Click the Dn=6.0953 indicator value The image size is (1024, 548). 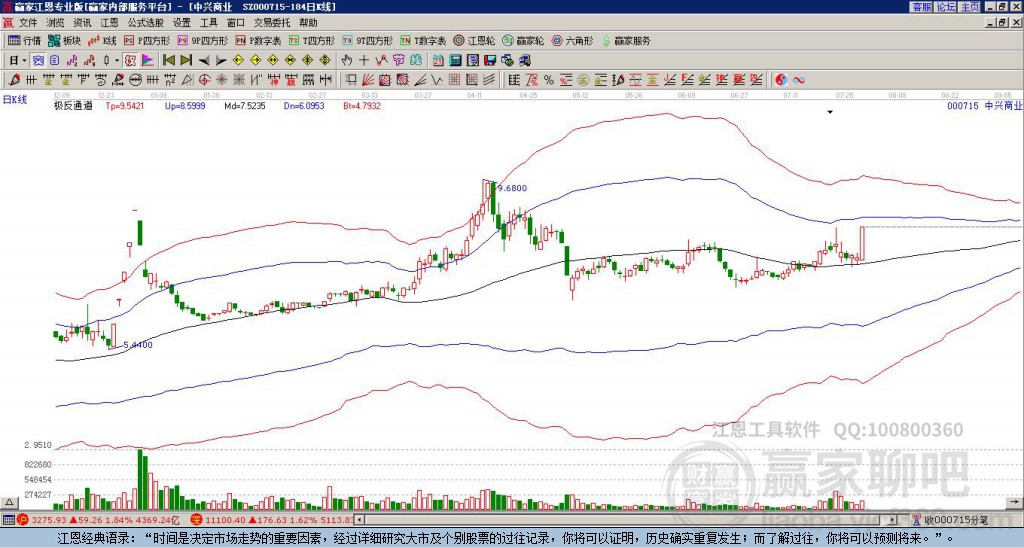click(x=304, y=105)
